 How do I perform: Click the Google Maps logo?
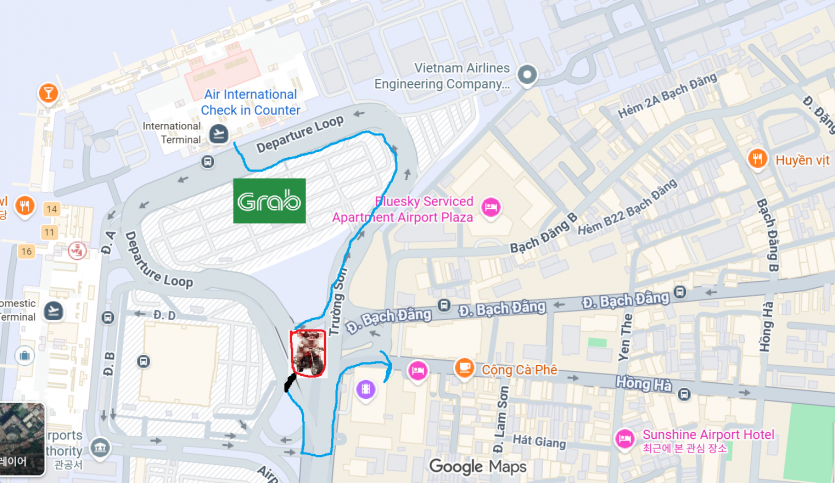[478, 467]
